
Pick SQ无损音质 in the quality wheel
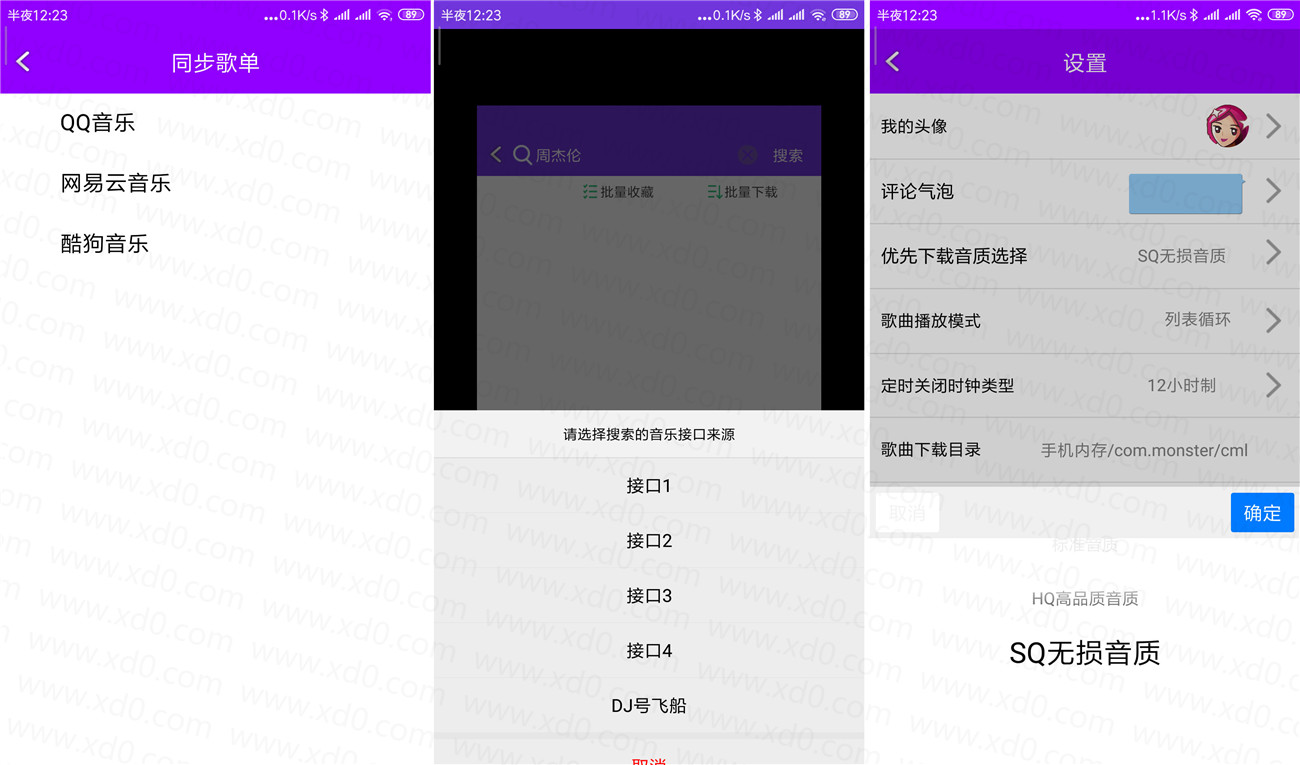coord(1084,653)
